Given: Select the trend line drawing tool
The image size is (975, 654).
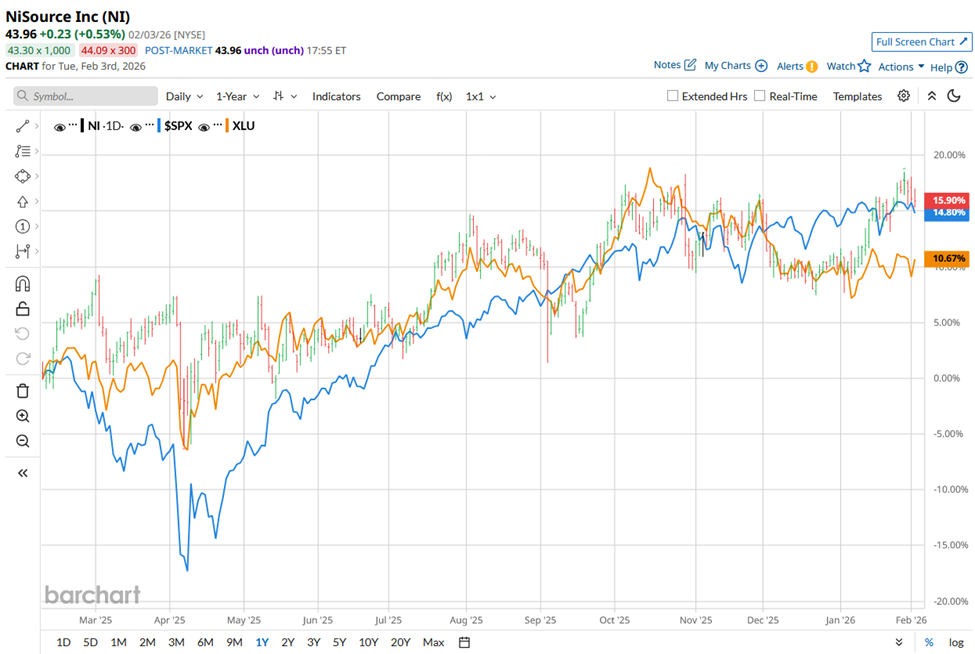Looking at the screenshot, I should [x=22, y=127].
